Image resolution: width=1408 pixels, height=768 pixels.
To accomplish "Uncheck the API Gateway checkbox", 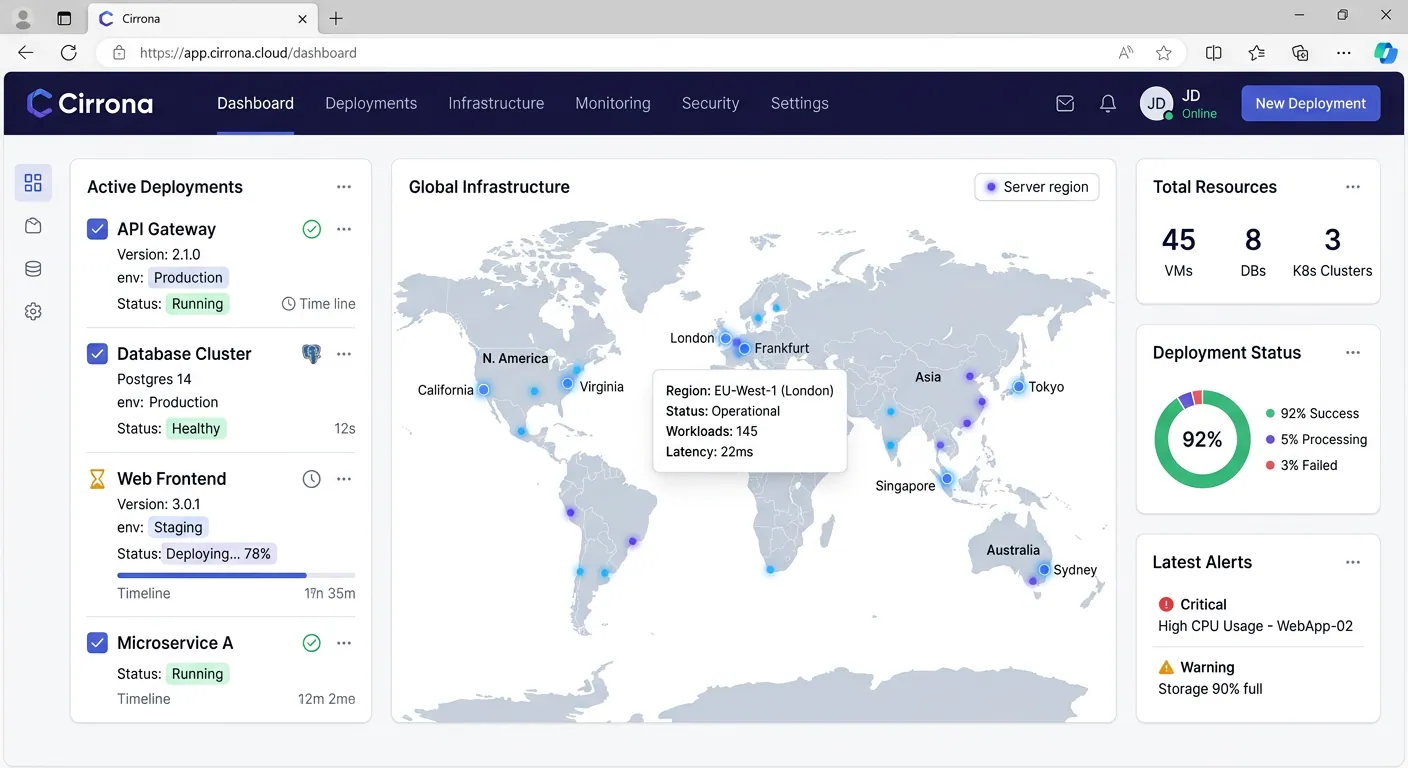I will [97, 229].
